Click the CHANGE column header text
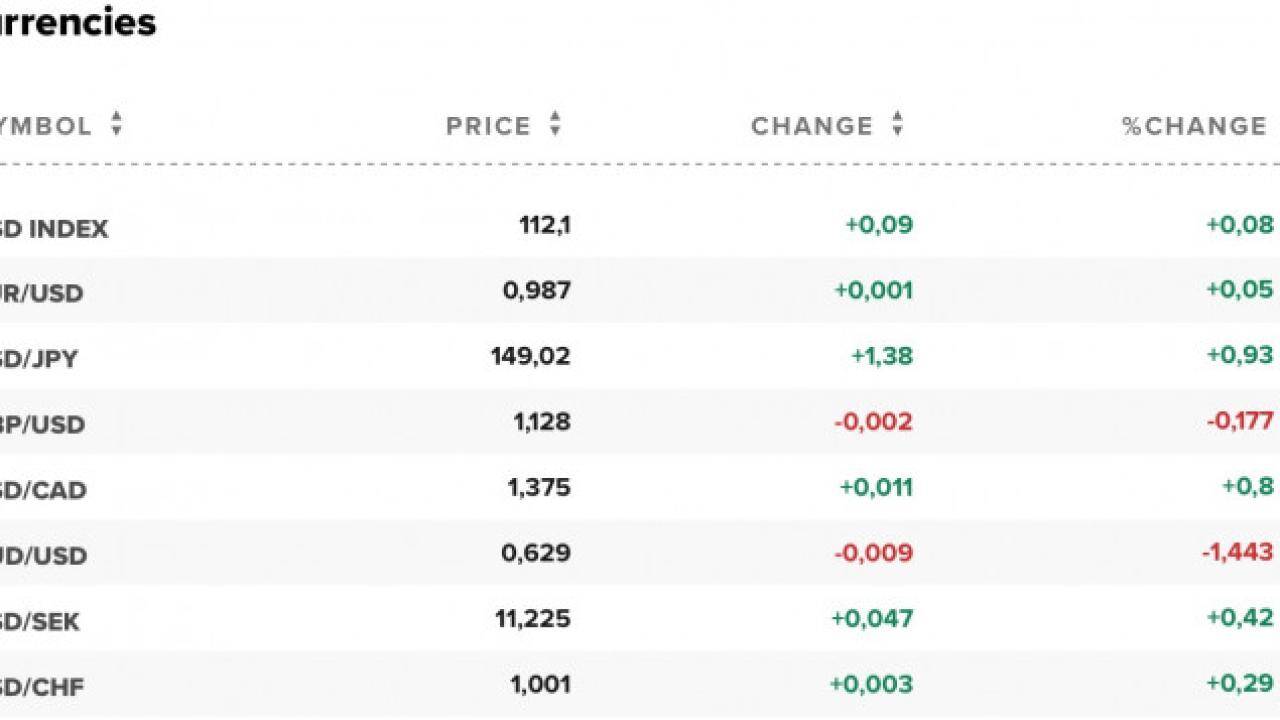 tap(812, 126)
